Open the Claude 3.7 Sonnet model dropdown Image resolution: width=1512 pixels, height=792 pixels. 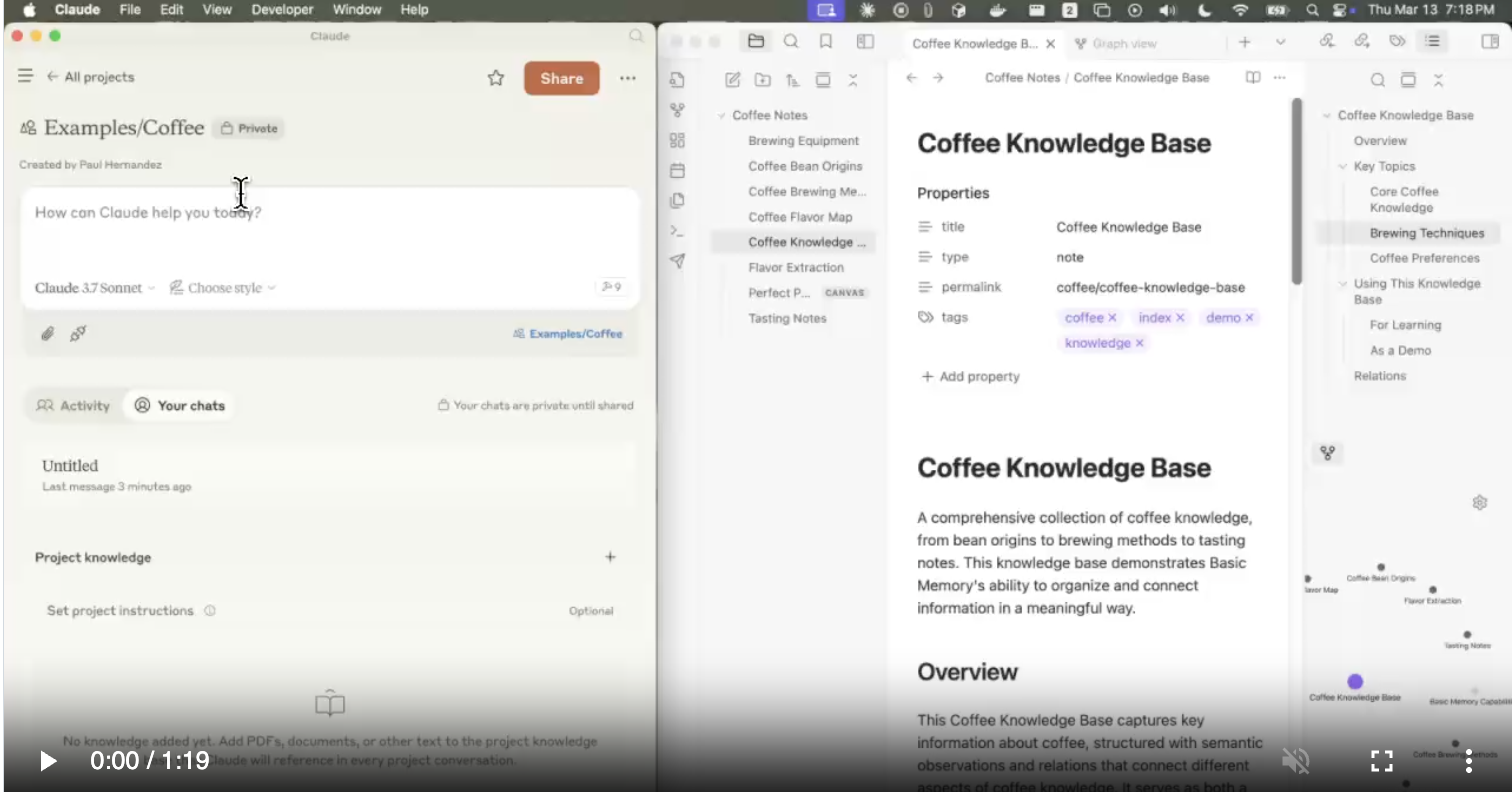click(95, 288)
